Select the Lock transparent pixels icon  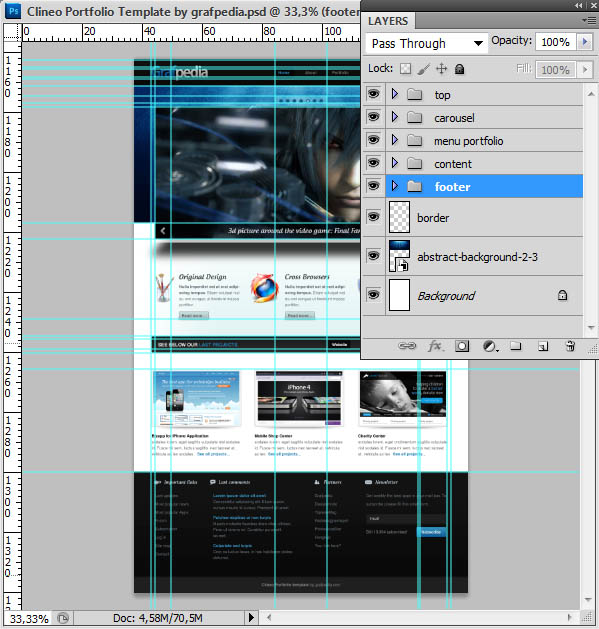point(406,69)
